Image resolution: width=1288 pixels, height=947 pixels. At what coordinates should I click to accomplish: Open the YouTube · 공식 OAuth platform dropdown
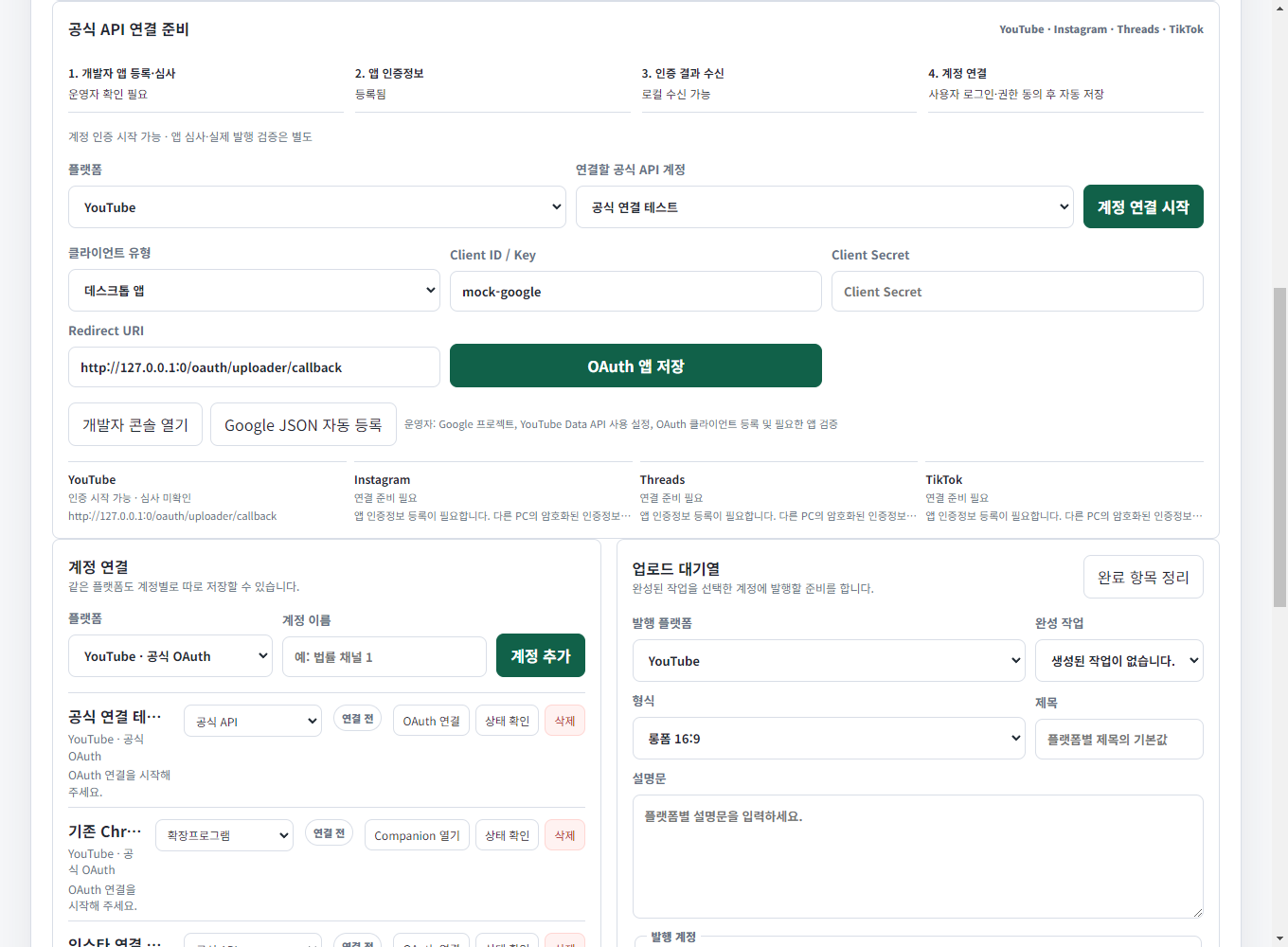170,656
